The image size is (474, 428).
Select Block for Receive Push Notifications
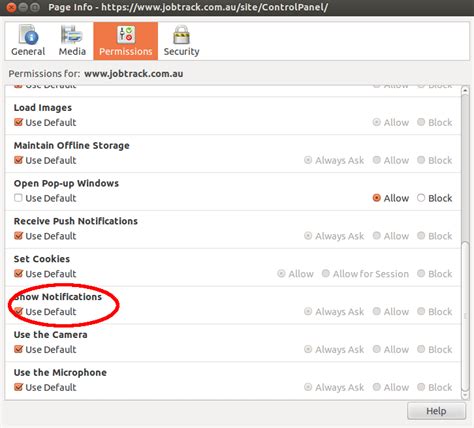click(421, 236)
